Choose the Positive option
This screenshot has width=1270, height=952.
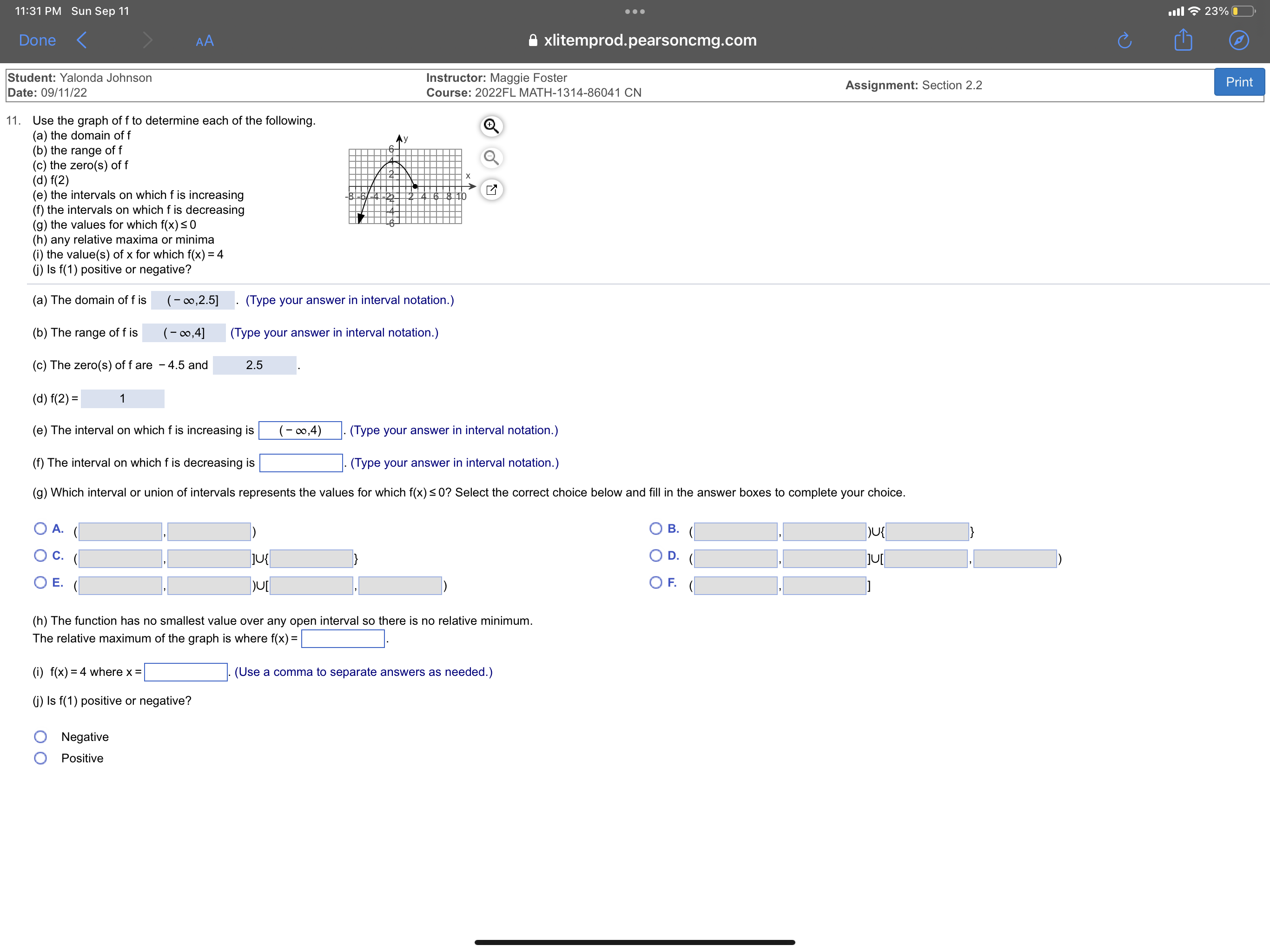(40, 759)
